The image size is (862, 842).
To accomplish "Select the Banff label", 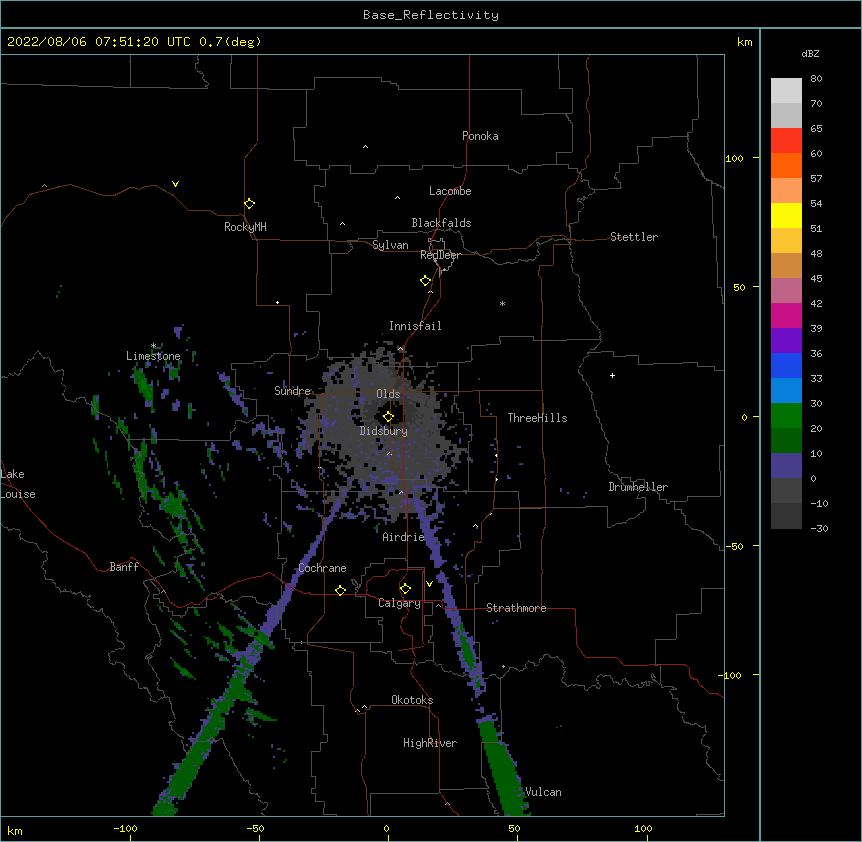I will [x=124, y=567].
